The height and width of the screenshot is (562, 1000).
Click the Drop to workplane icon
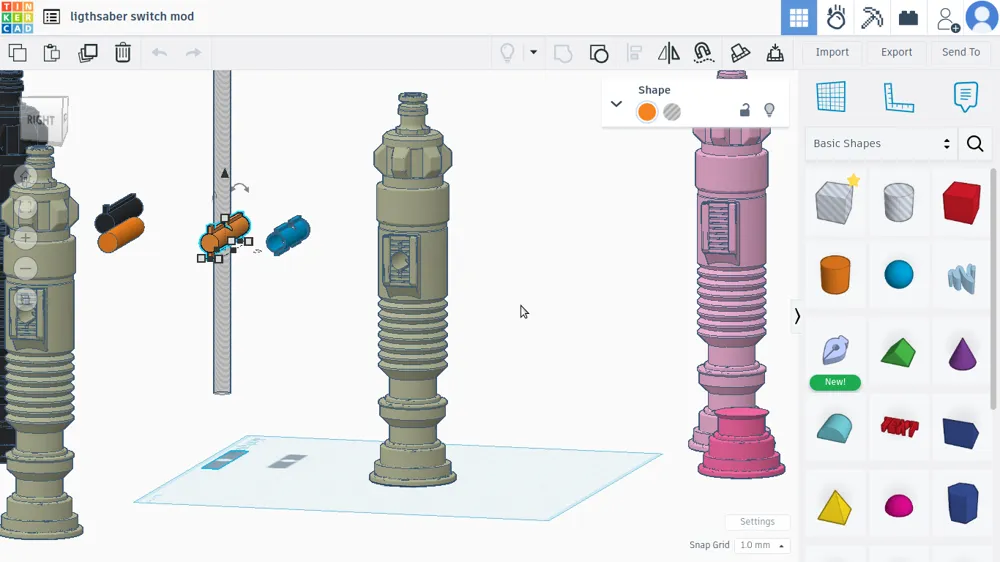(x=775, y=53)
